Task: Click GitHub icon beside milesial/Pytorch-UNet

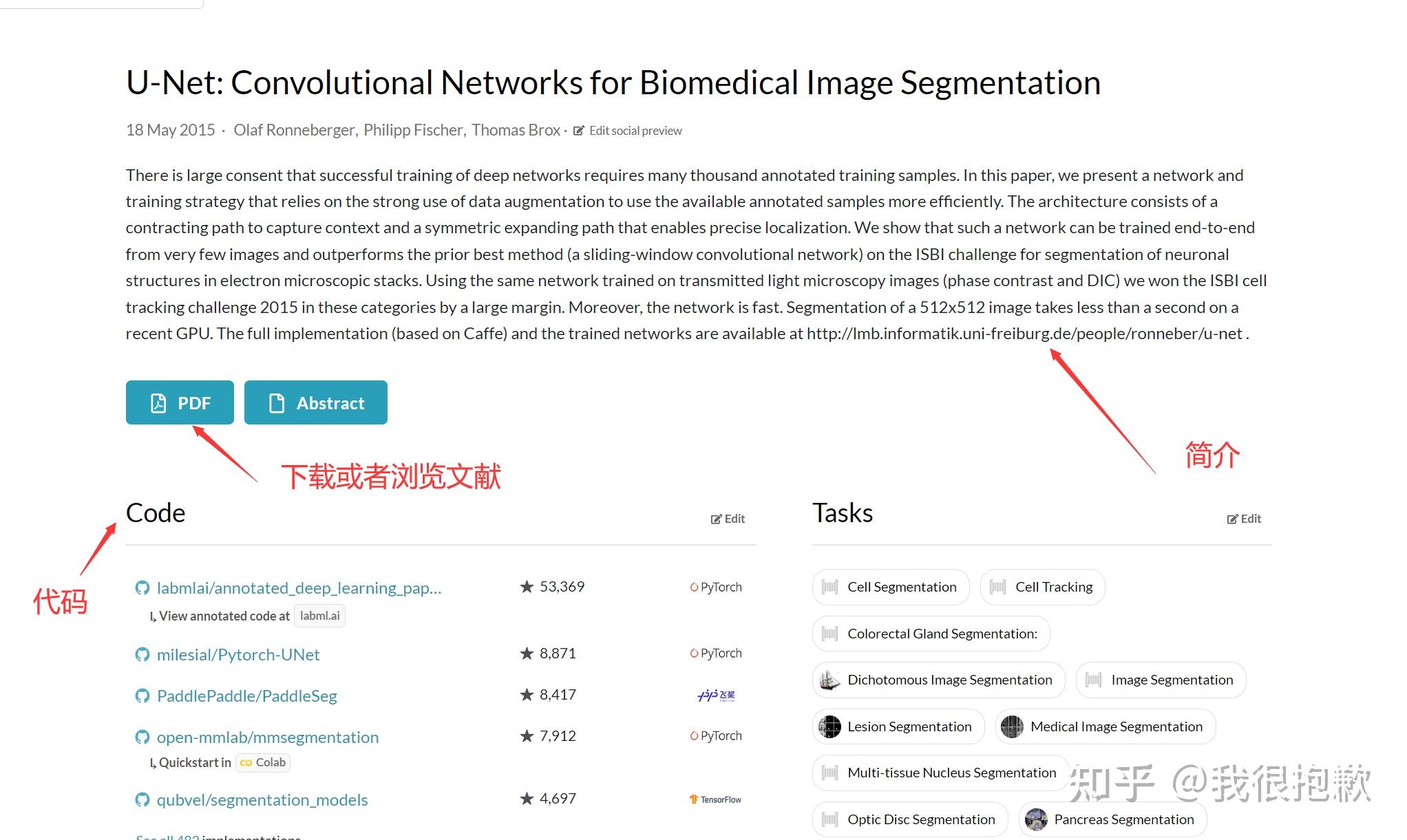Action: (142, 654)
